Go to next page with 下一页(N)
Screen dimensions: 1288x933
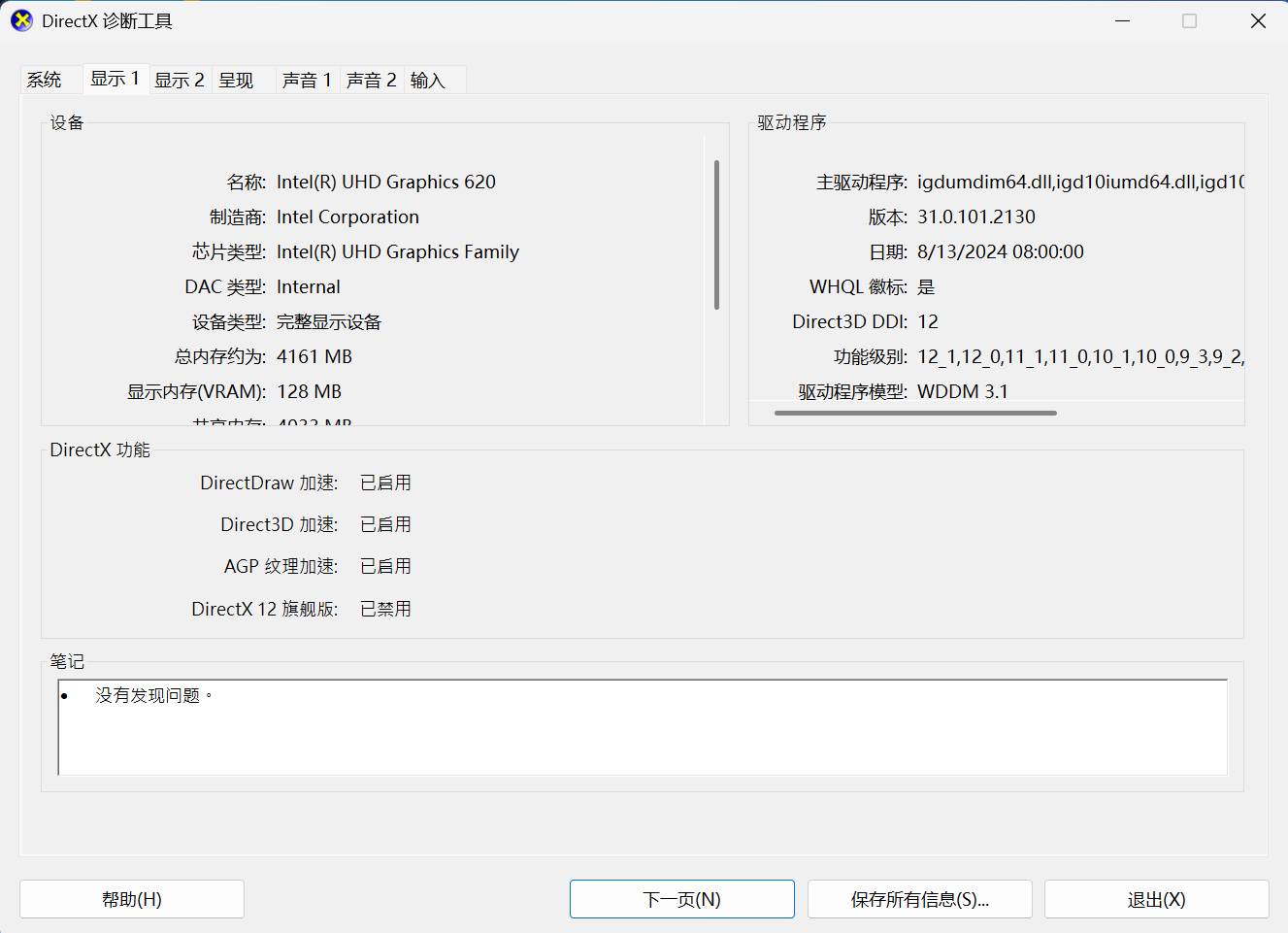tap(682, 899)
